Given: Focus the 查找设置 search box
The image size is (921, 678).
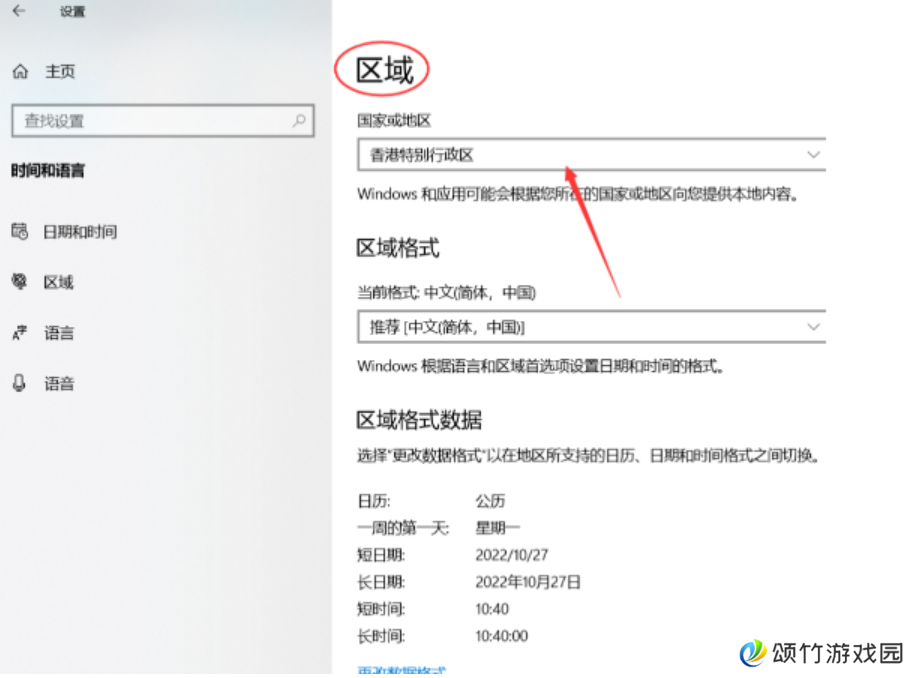Looking at the screenshot, I should pos(163,120).
